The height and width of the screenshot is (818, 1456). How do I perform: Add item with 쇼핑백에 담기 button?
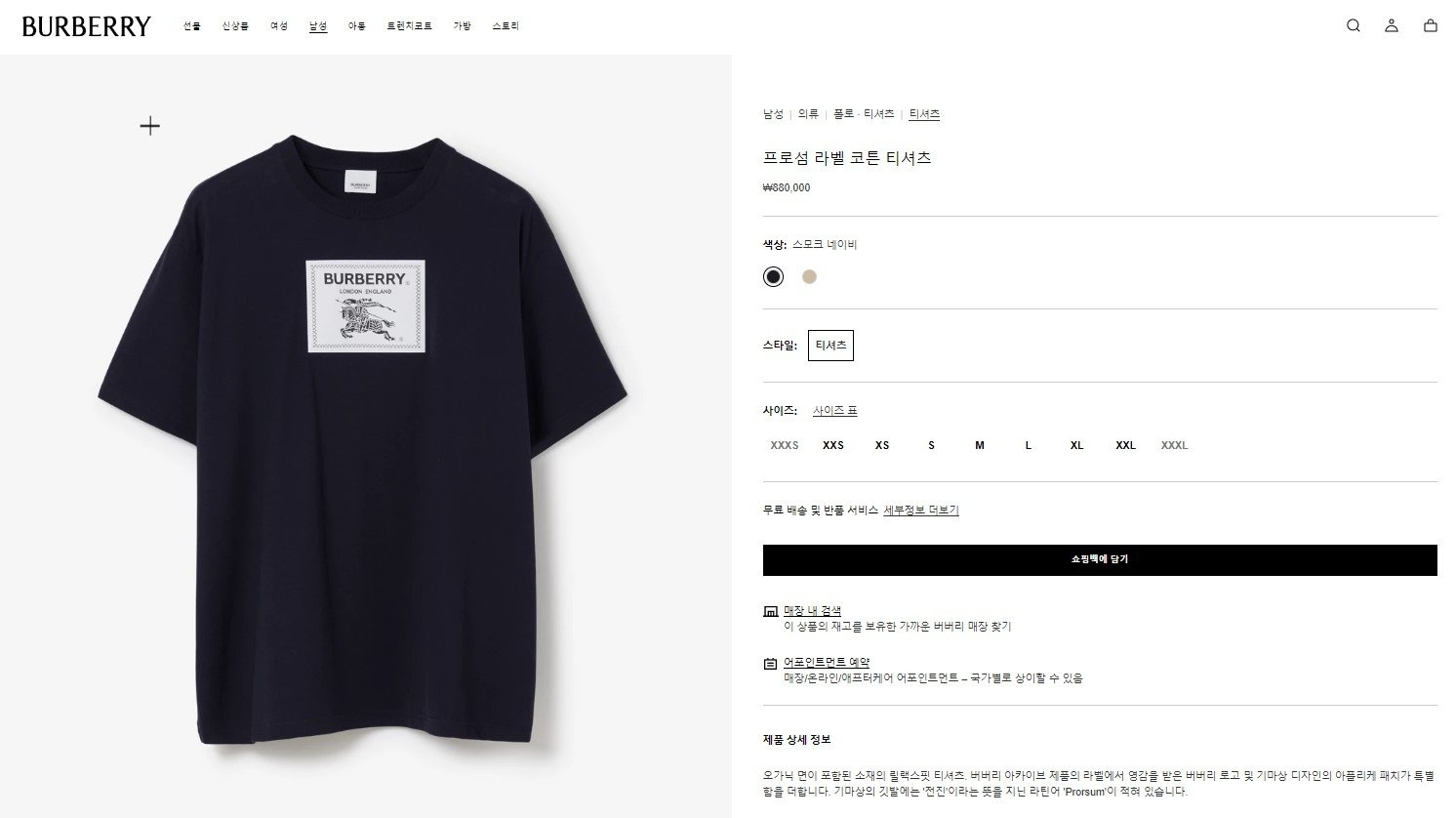coord(1100,559)
